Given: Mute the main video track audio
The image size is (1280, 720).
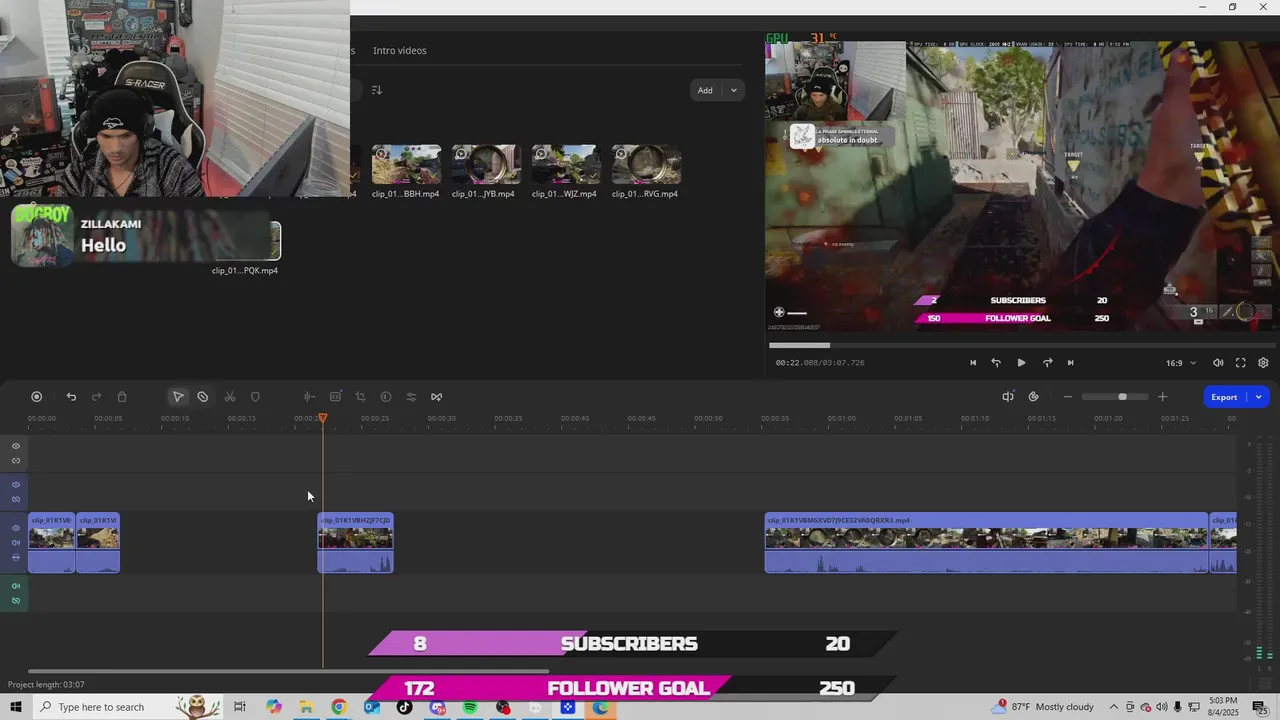Looking at the screenshot, I should pyautogui.click(x=16, y=543).
